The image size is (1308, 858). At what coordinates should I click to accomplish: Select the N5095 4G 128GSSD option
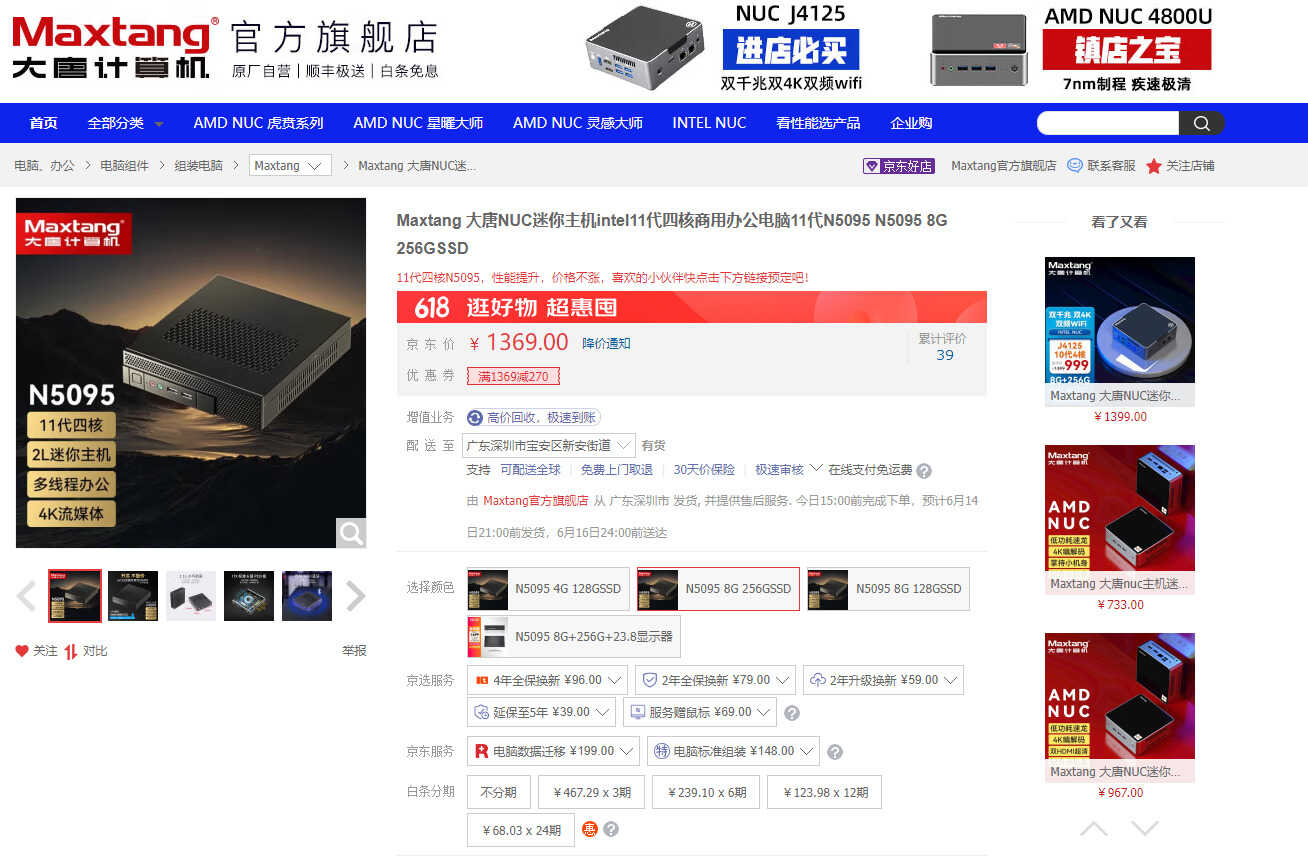548,589
